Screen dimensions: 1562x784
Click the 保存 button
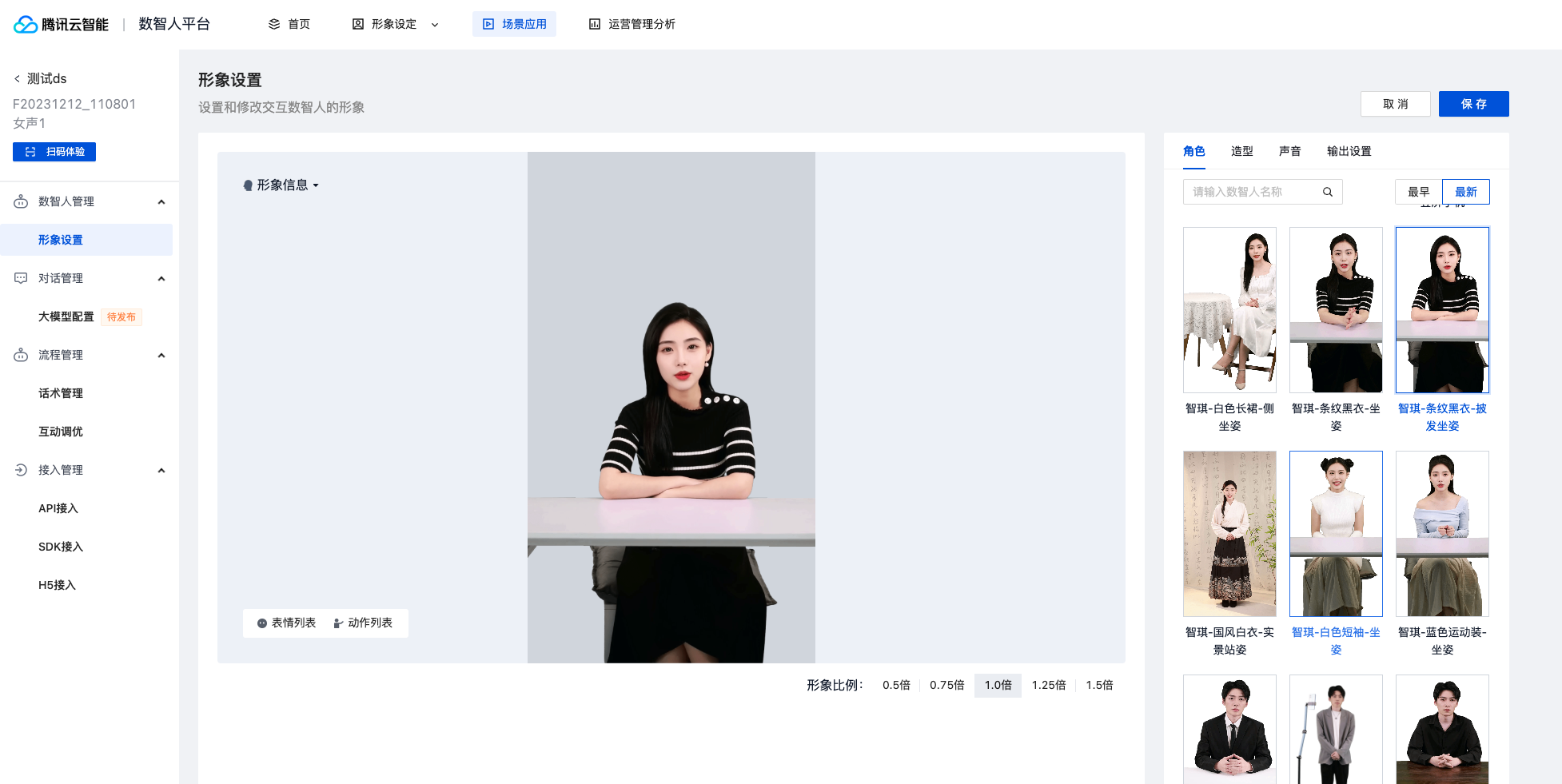point(1474,104)
